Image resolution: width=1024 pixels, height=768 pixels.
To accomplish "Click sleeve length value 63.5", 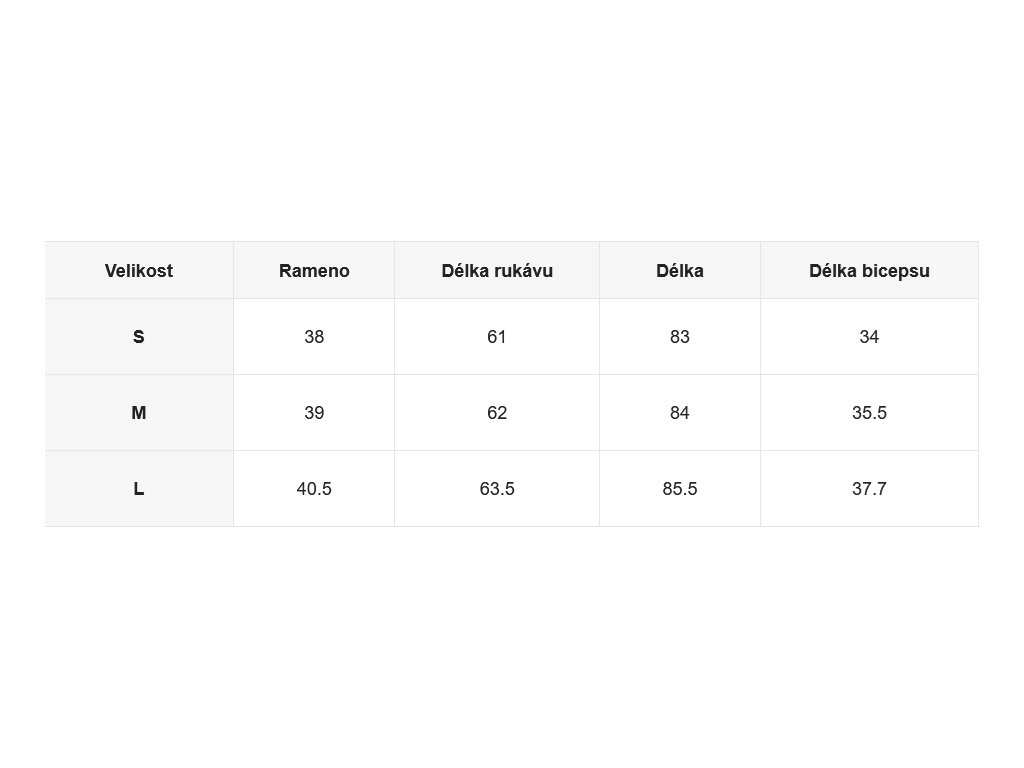I will (x=497, y=488).
